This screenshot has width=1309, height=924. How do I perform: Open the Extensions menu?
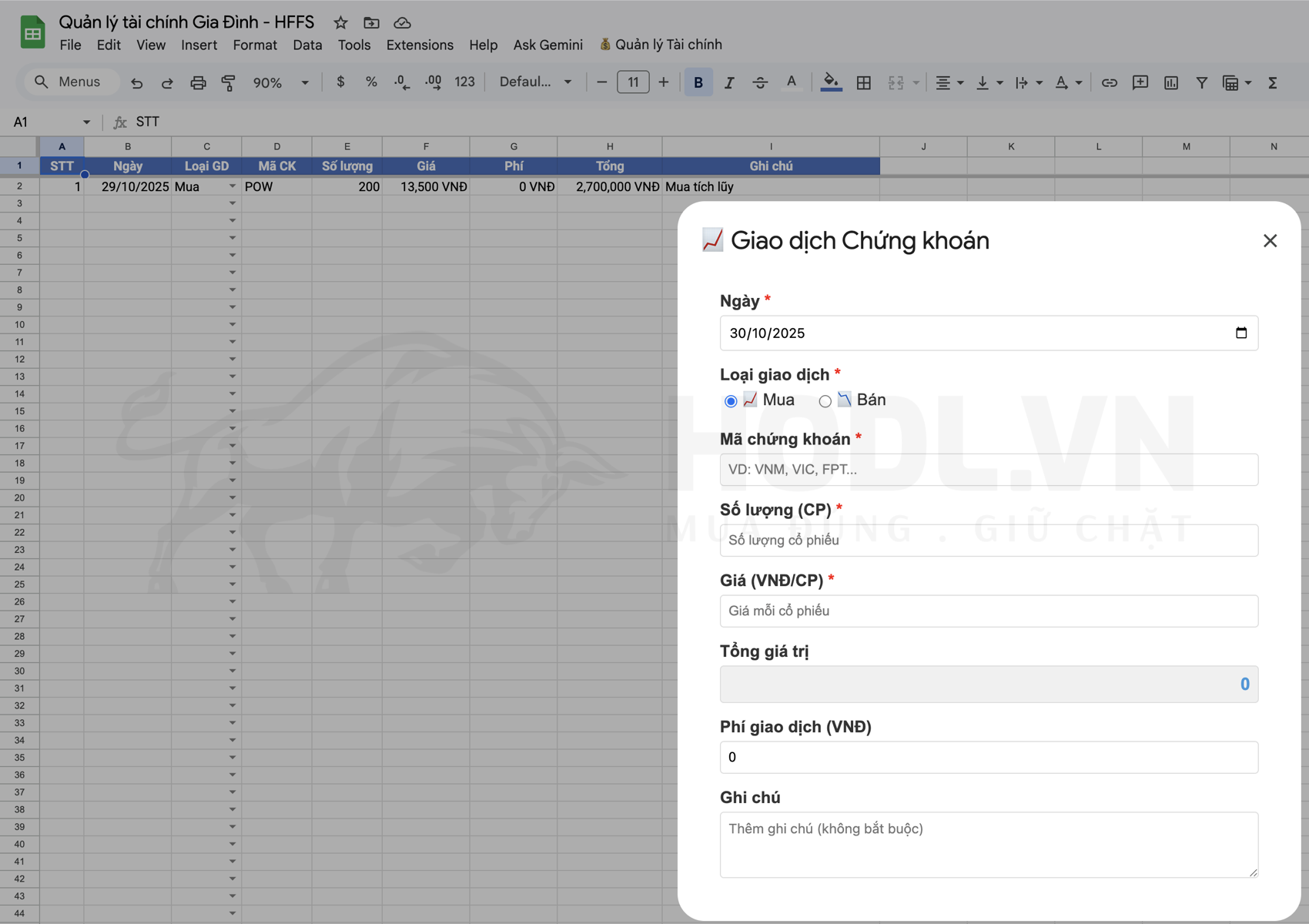tap(420, 45)
